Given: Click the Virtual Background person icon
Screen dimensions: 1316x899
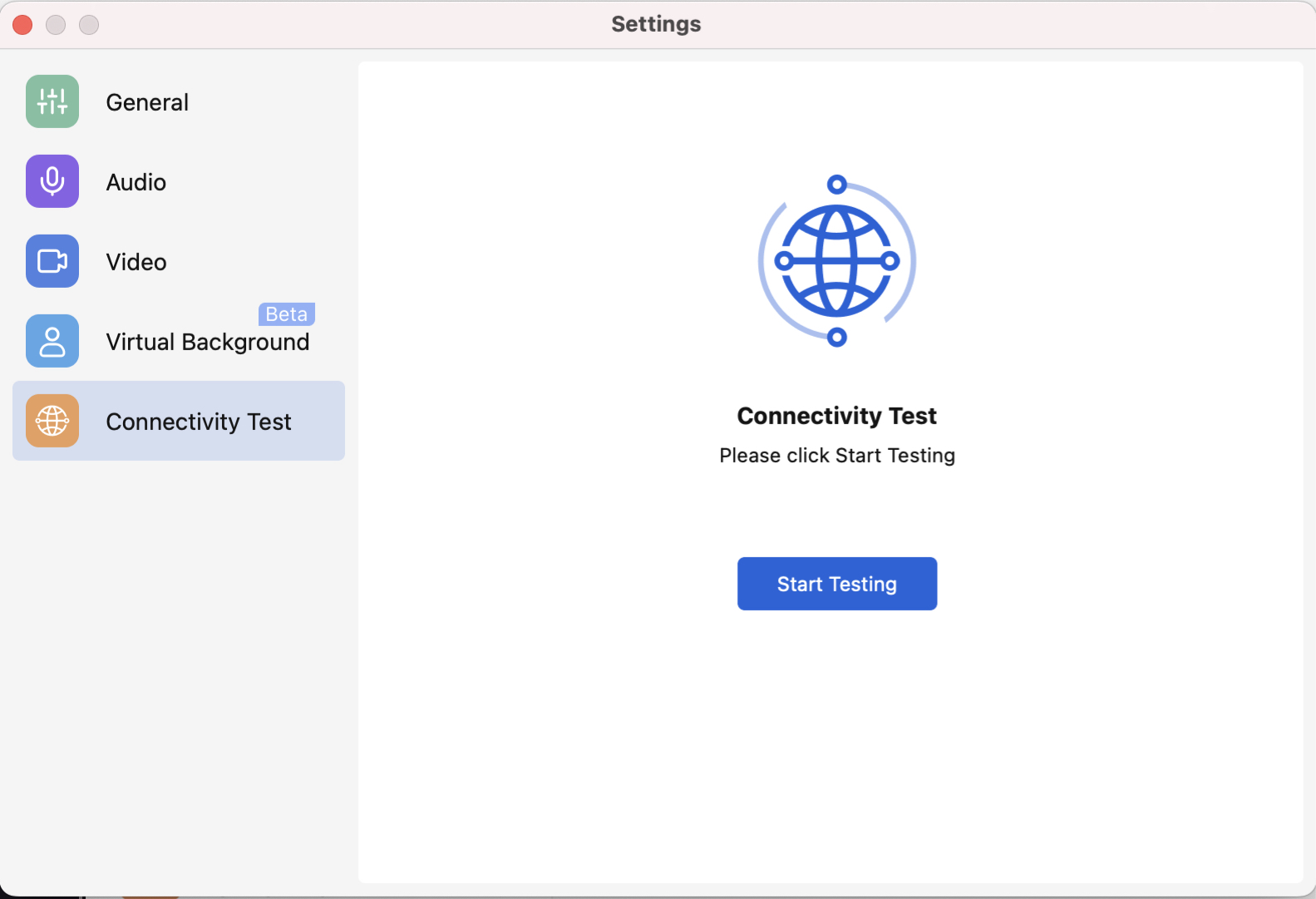Looking at the screenshot, I should click(52, 341).
